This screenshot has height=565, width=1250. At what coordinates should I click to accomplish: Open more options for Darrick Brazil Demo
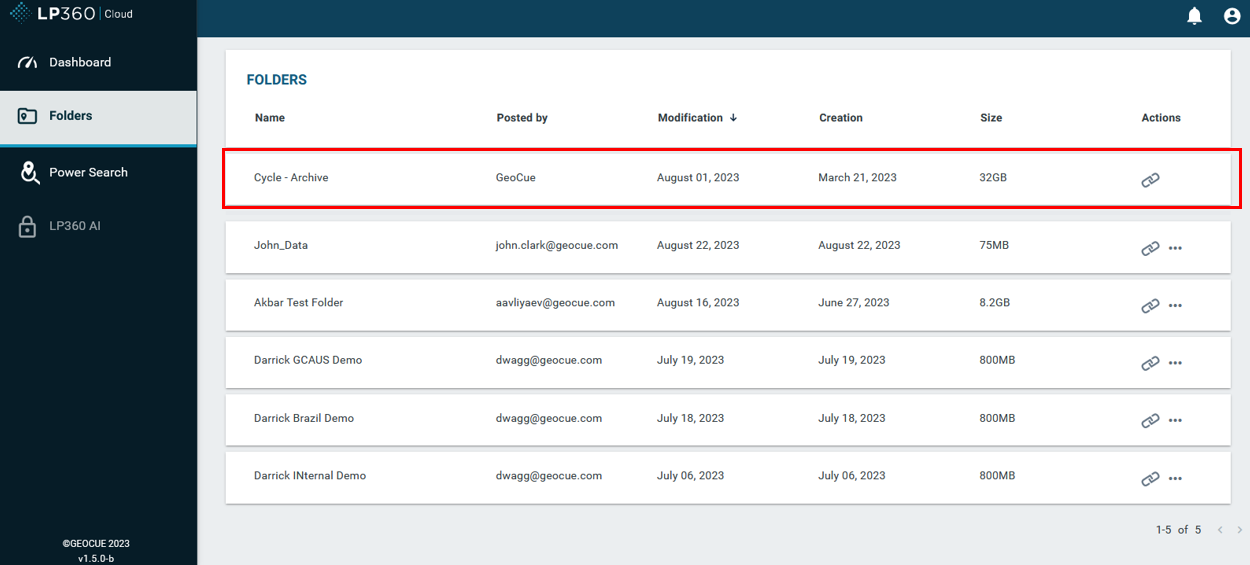click(1175, 421)
